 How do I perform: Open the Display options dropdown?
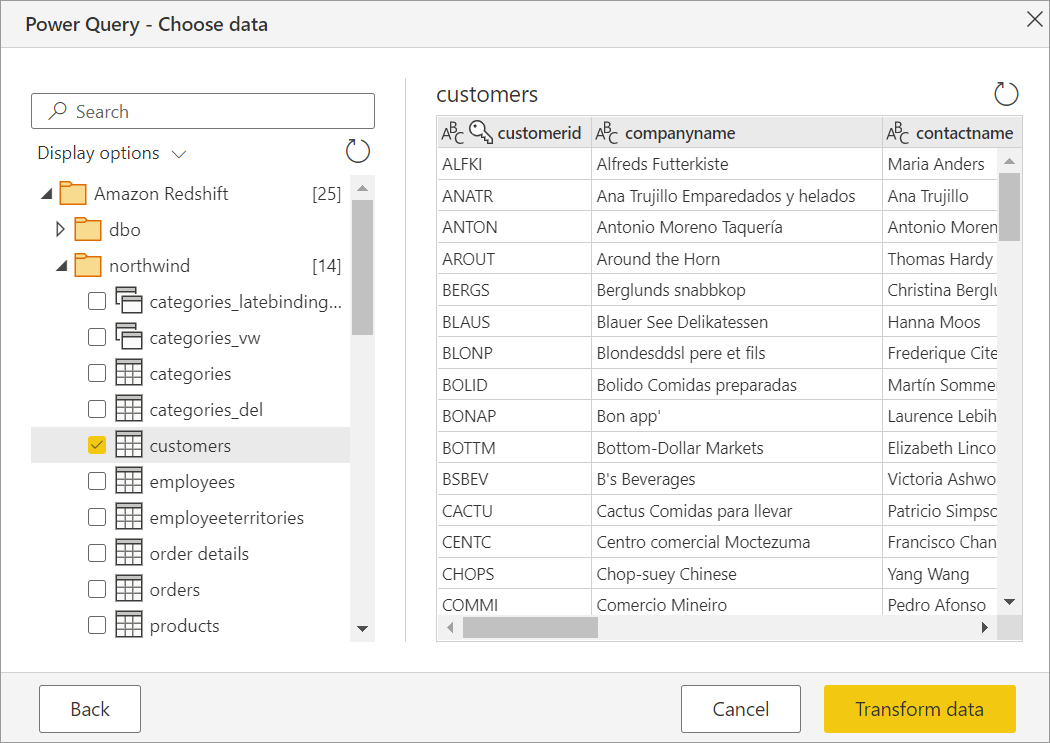(x=179, y=153)
